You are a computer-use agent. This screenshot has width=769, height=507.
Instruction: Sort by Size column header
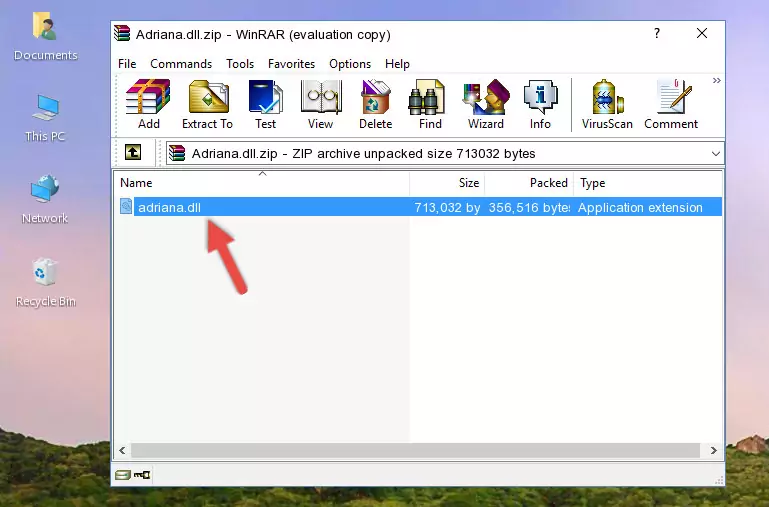pos(447,183)
